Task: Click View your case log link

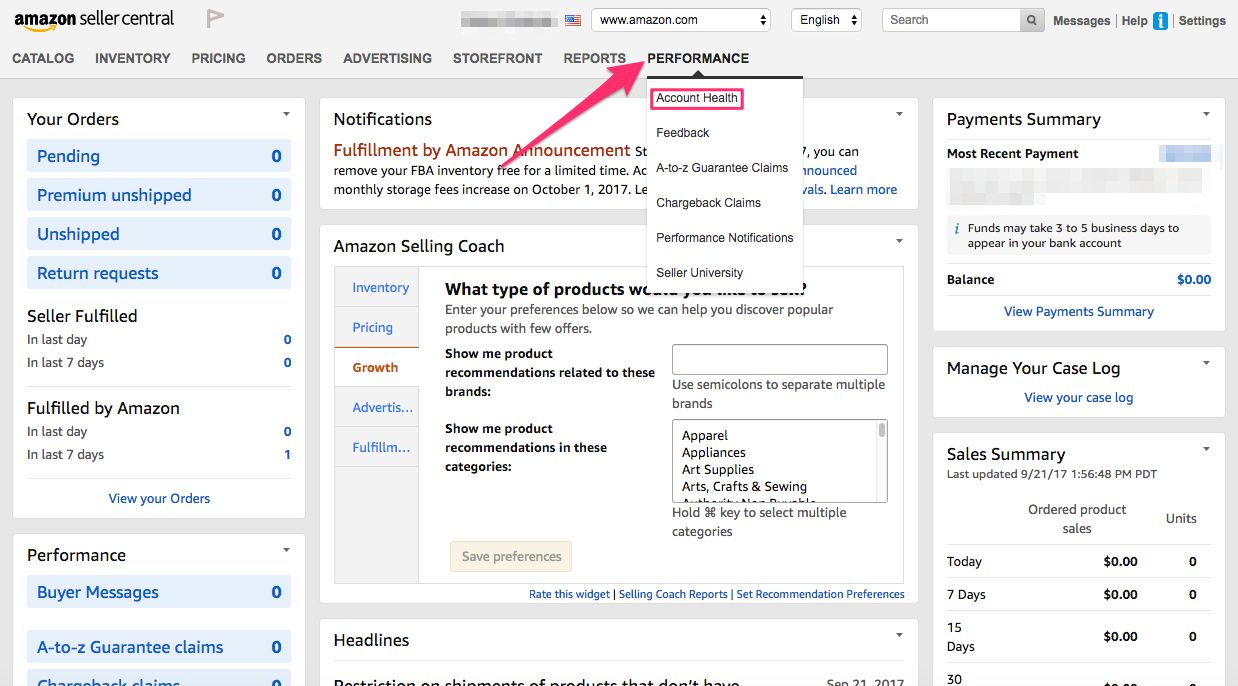Action: (1079, 397)
